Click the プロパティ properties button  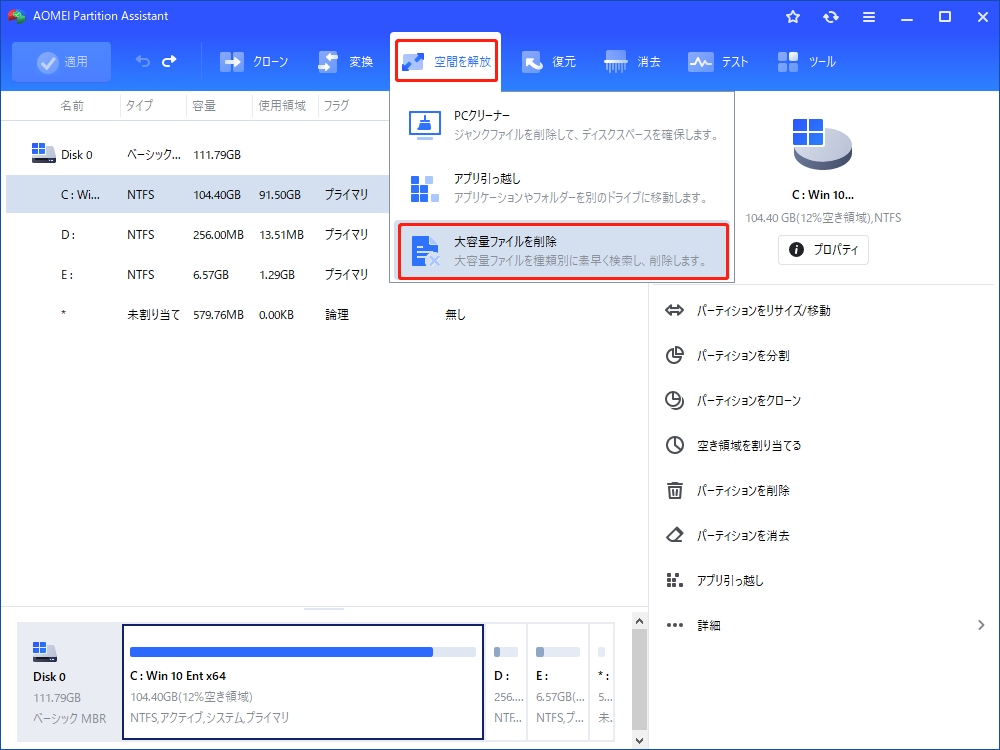point(823,249)
